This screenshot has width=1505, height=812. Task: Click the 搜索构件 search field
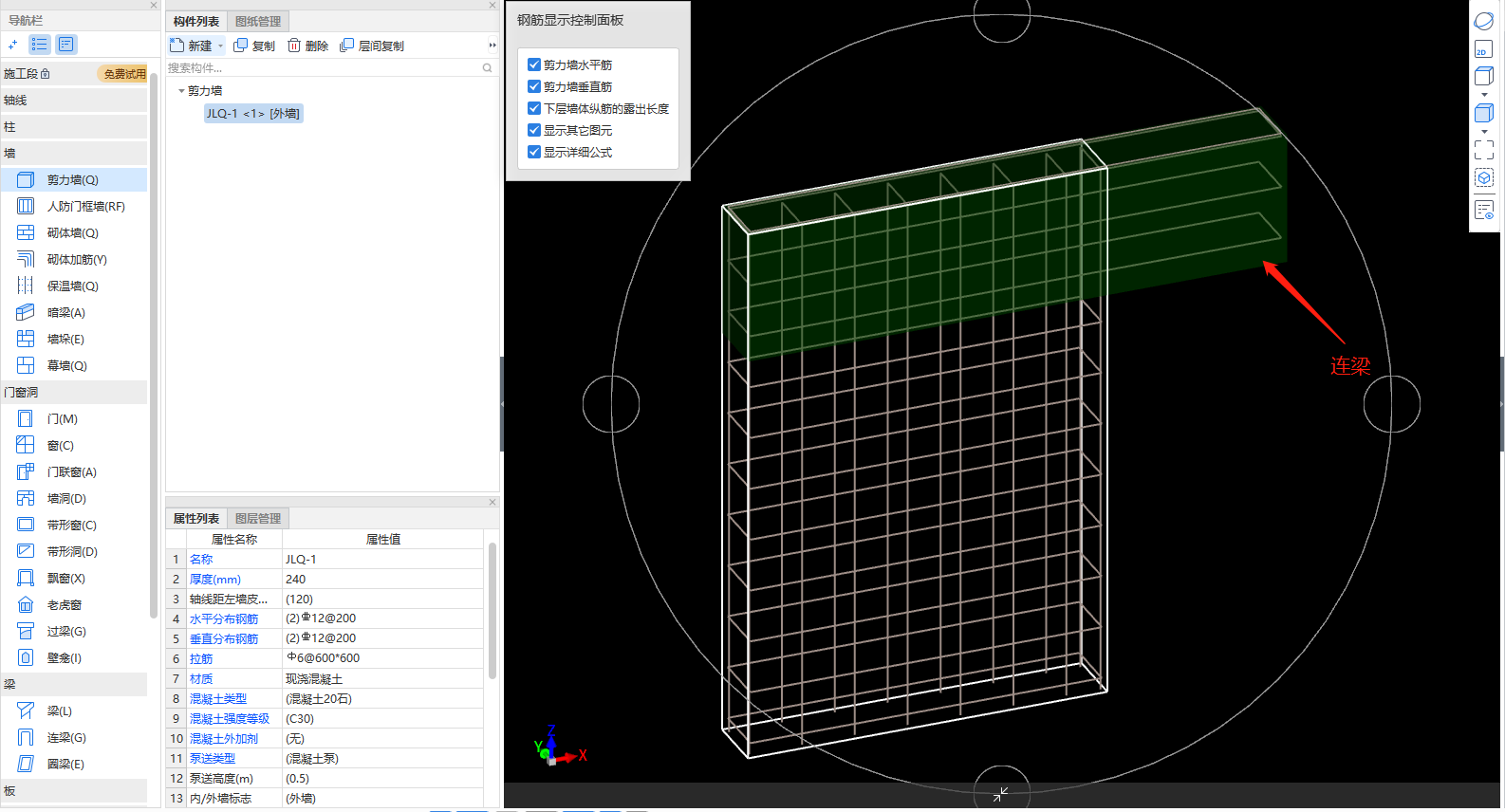(323, 68)
